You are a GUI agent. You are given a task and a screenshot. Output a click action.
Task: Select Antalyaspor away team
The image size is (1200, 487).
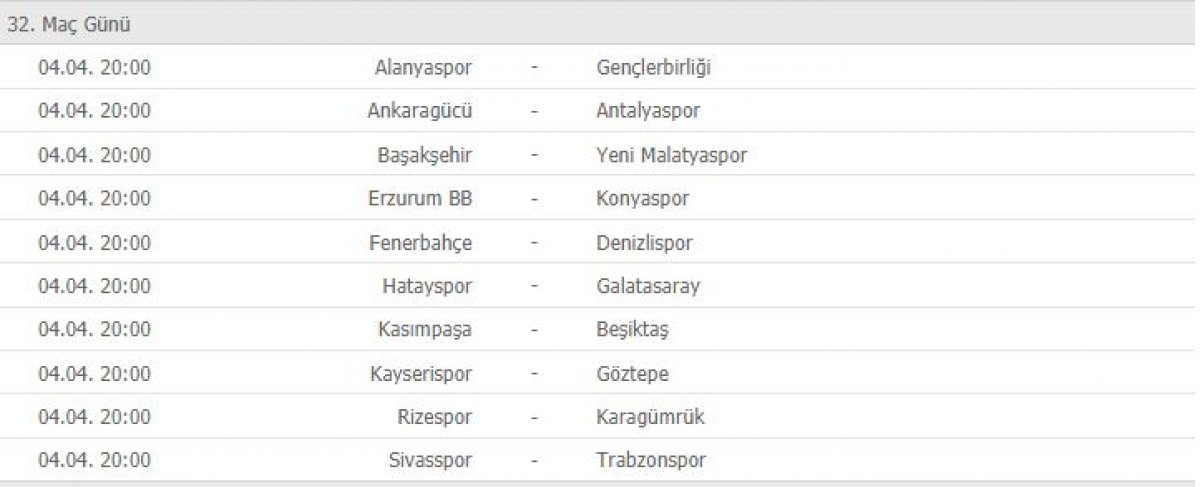[648, 111]
